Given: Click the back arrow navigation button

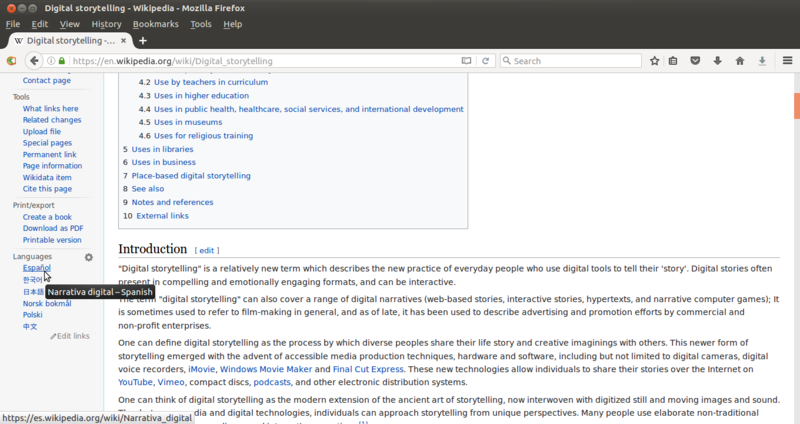Looking at the screenshot, I should (34, 61).
